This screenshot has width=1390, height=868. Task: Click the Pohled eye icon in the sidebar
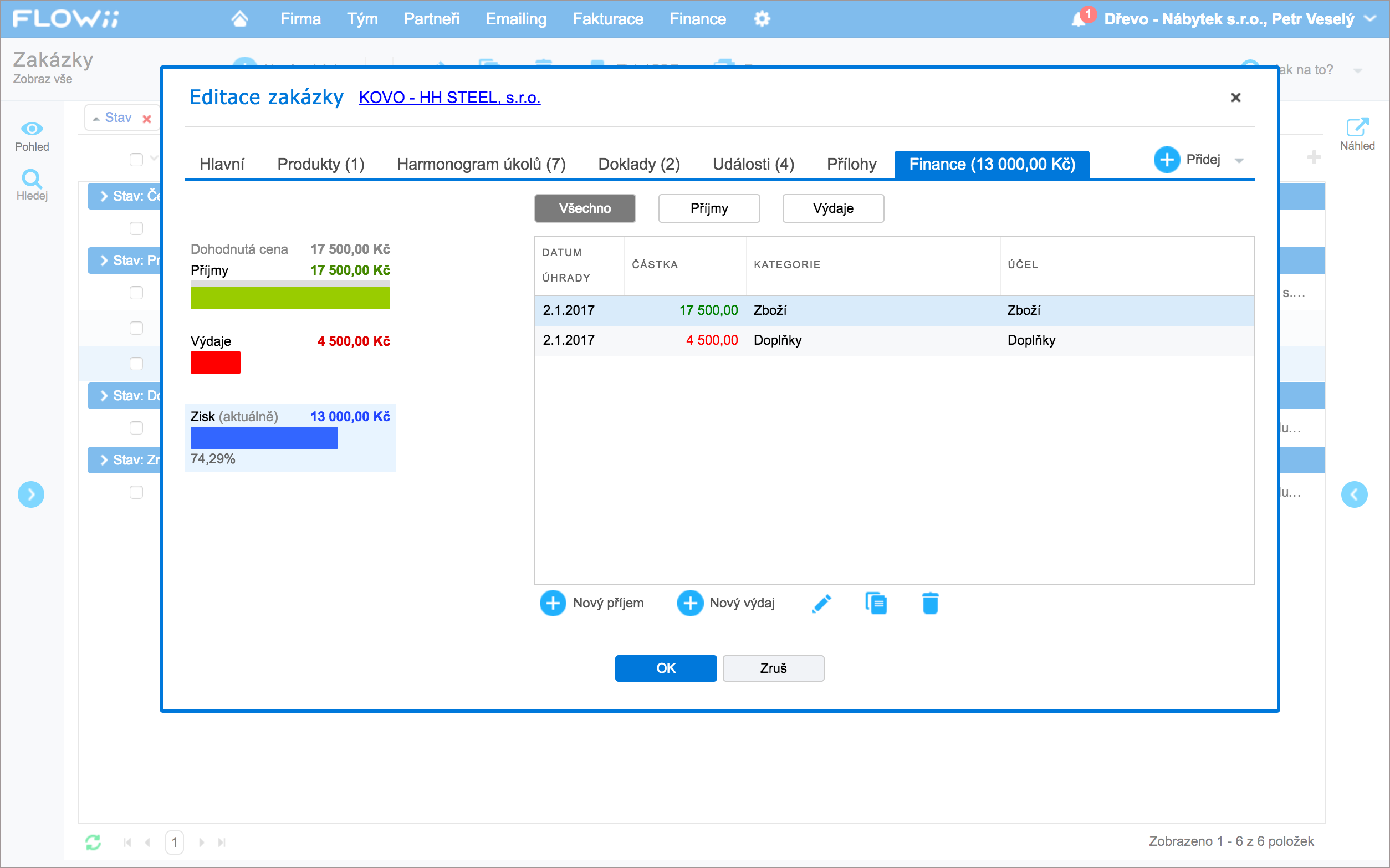click(32, 129)
